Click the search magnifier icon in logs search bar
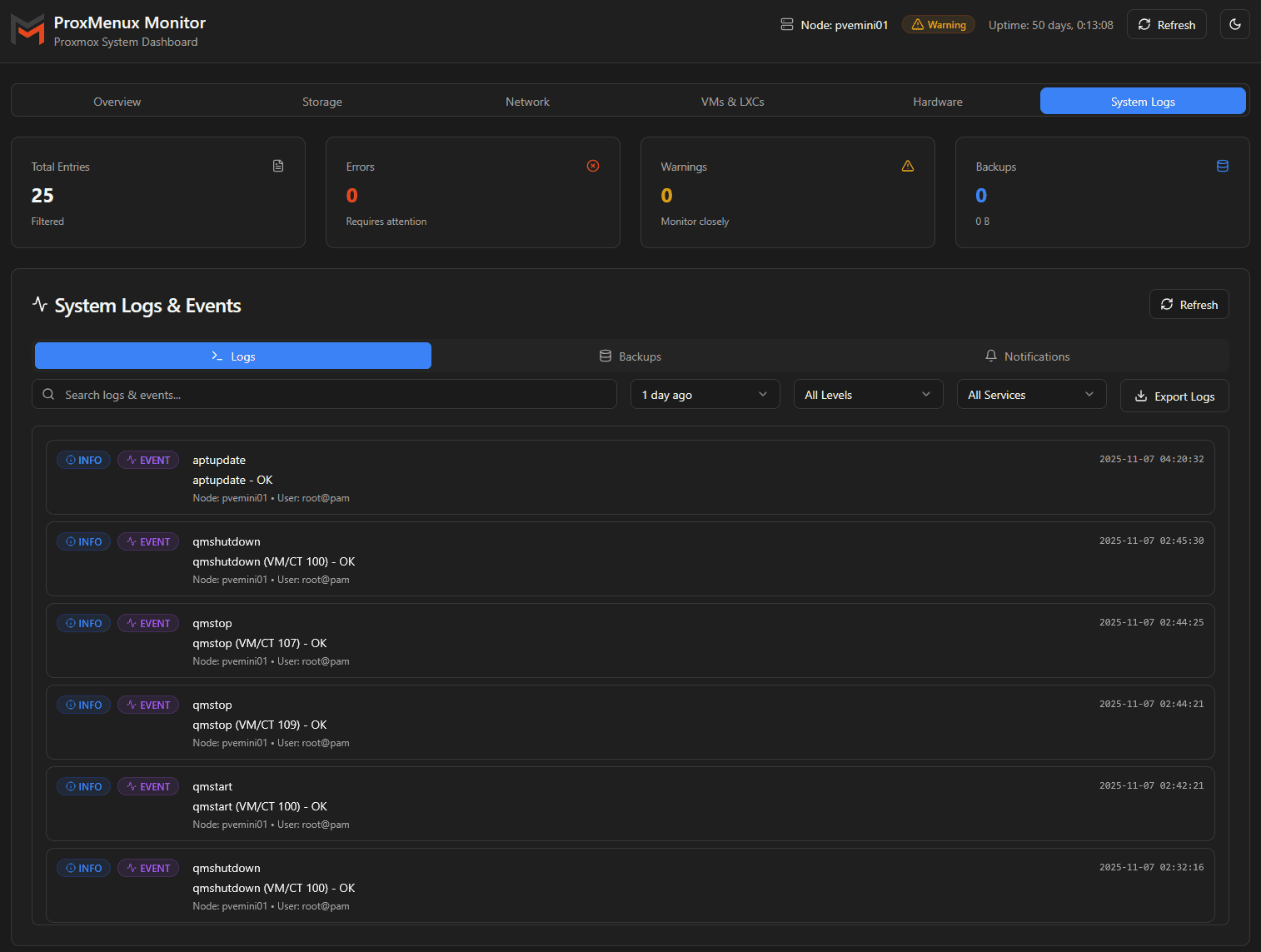The height and width of the screenshot is (952, 1261). coord(48,394)
